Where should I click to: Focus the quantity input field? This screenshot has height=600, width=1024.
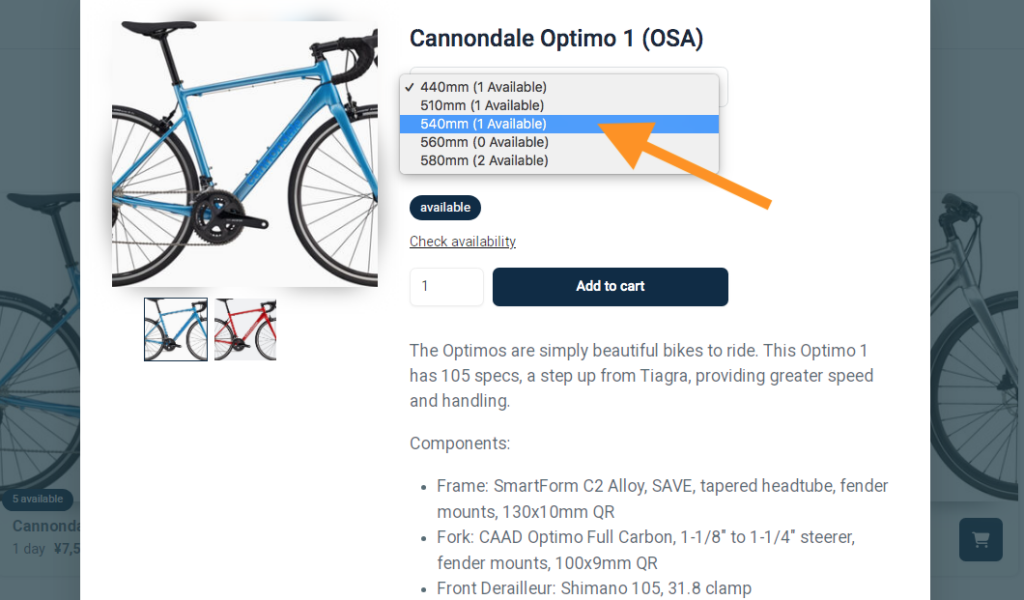[x=446, y=286]
